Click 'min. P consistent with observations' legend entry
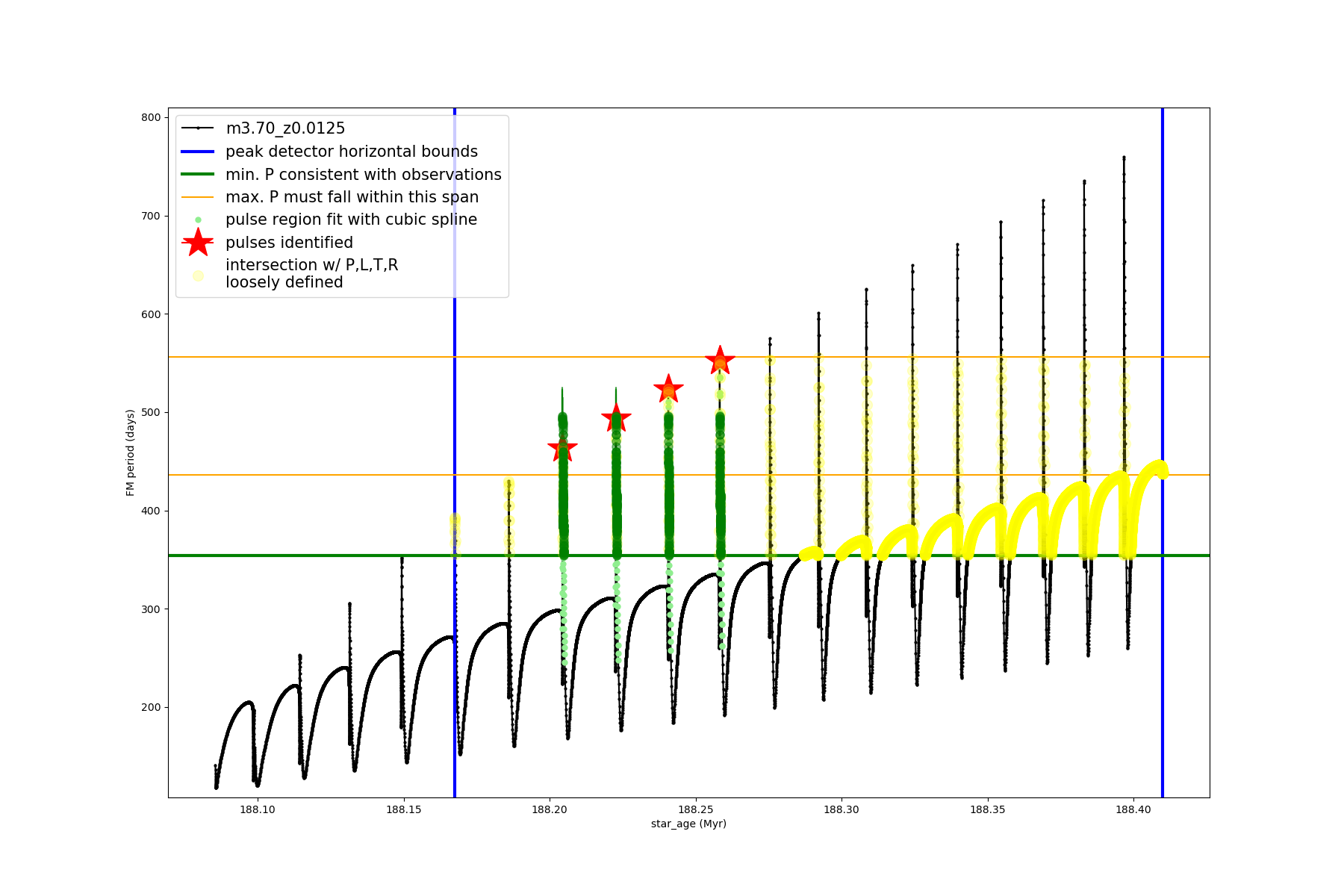The height and width of the screenshot is (896, 1344). coord(364,175)
